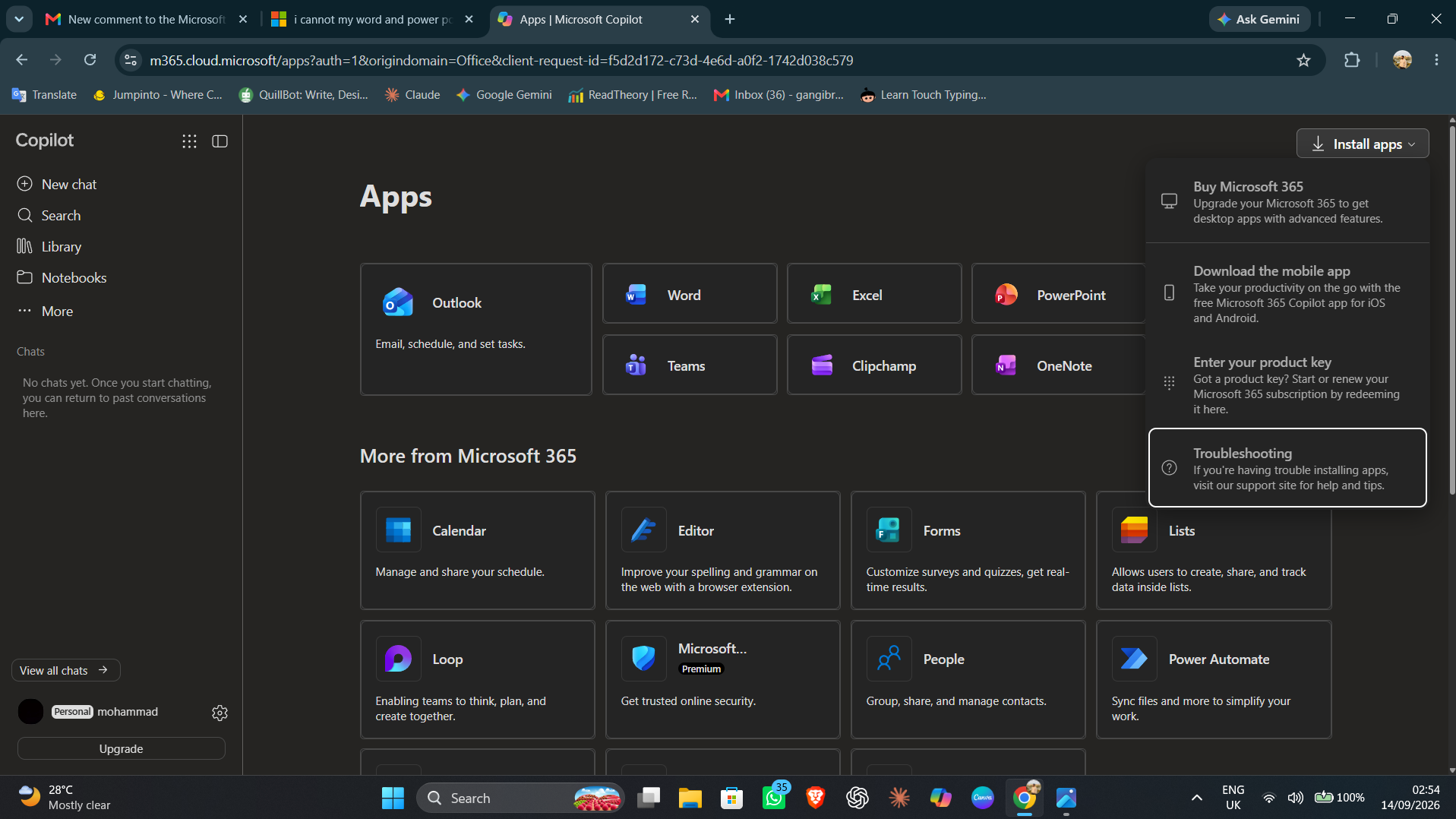This screenshot has height=819, width=1456.
Task: Open the tab search dropdown arrow
Action: pyautogui.click(x=19, y=19)
